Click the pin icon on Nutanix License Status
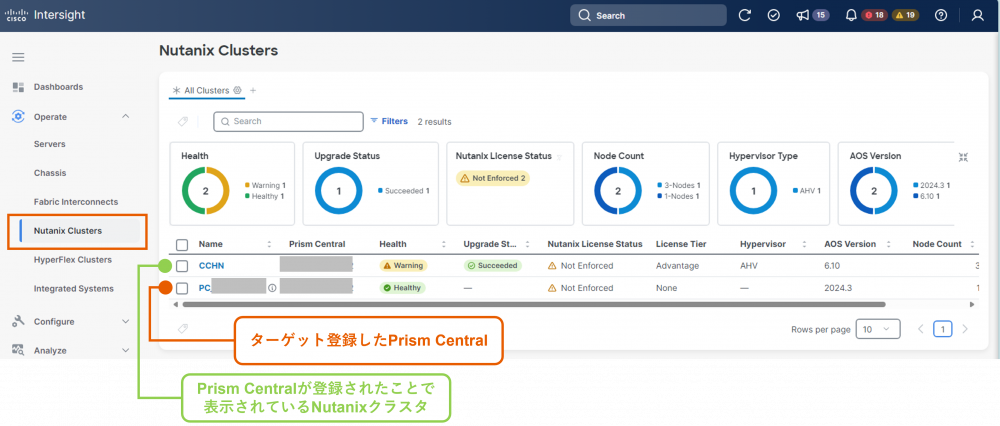Viewport: 1000px width, 426px height. point(559,157)
